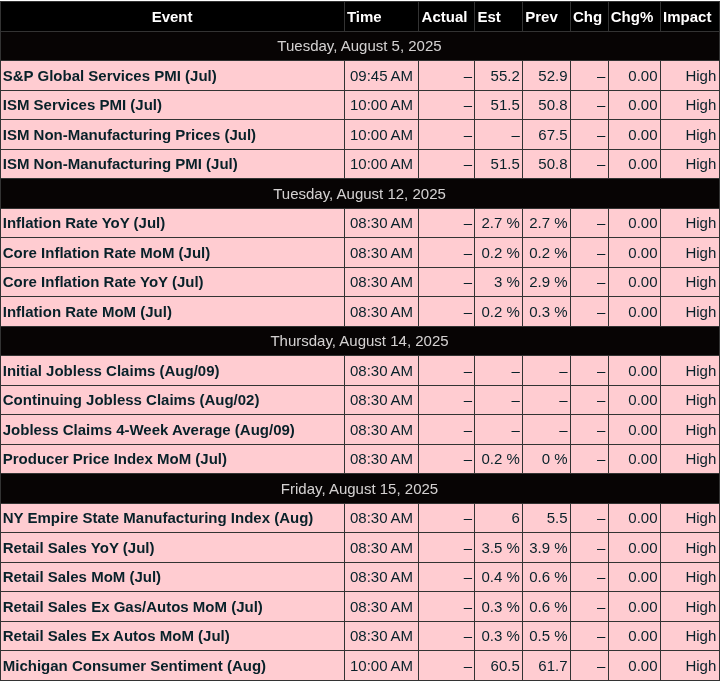This screenshot has height=684, width=728.
Task: Click the 55.2 estimate for S&P Global Services PMI
Action: (x=498, y=76)
